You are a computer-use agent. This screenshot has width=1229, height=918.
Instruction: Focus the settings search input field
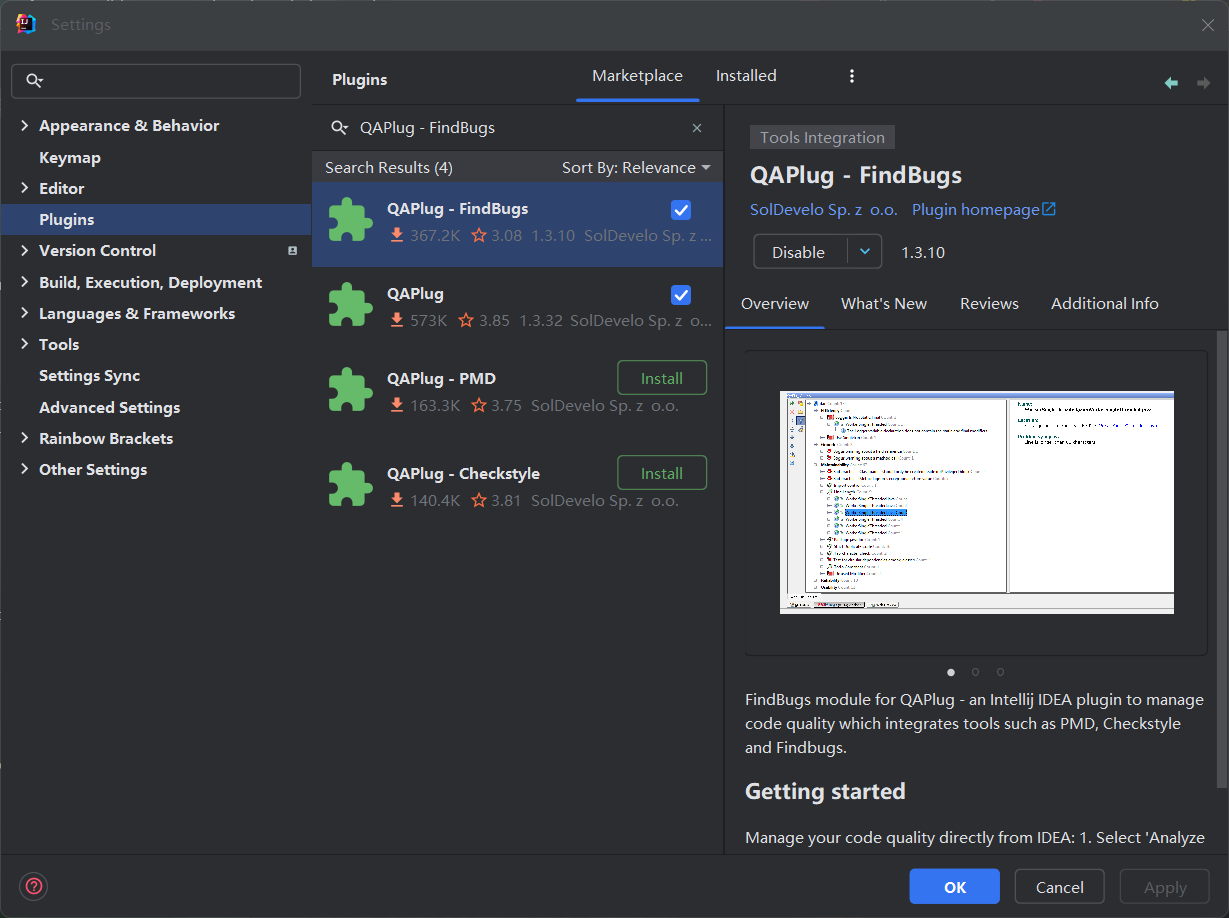(x=156, y=81)
